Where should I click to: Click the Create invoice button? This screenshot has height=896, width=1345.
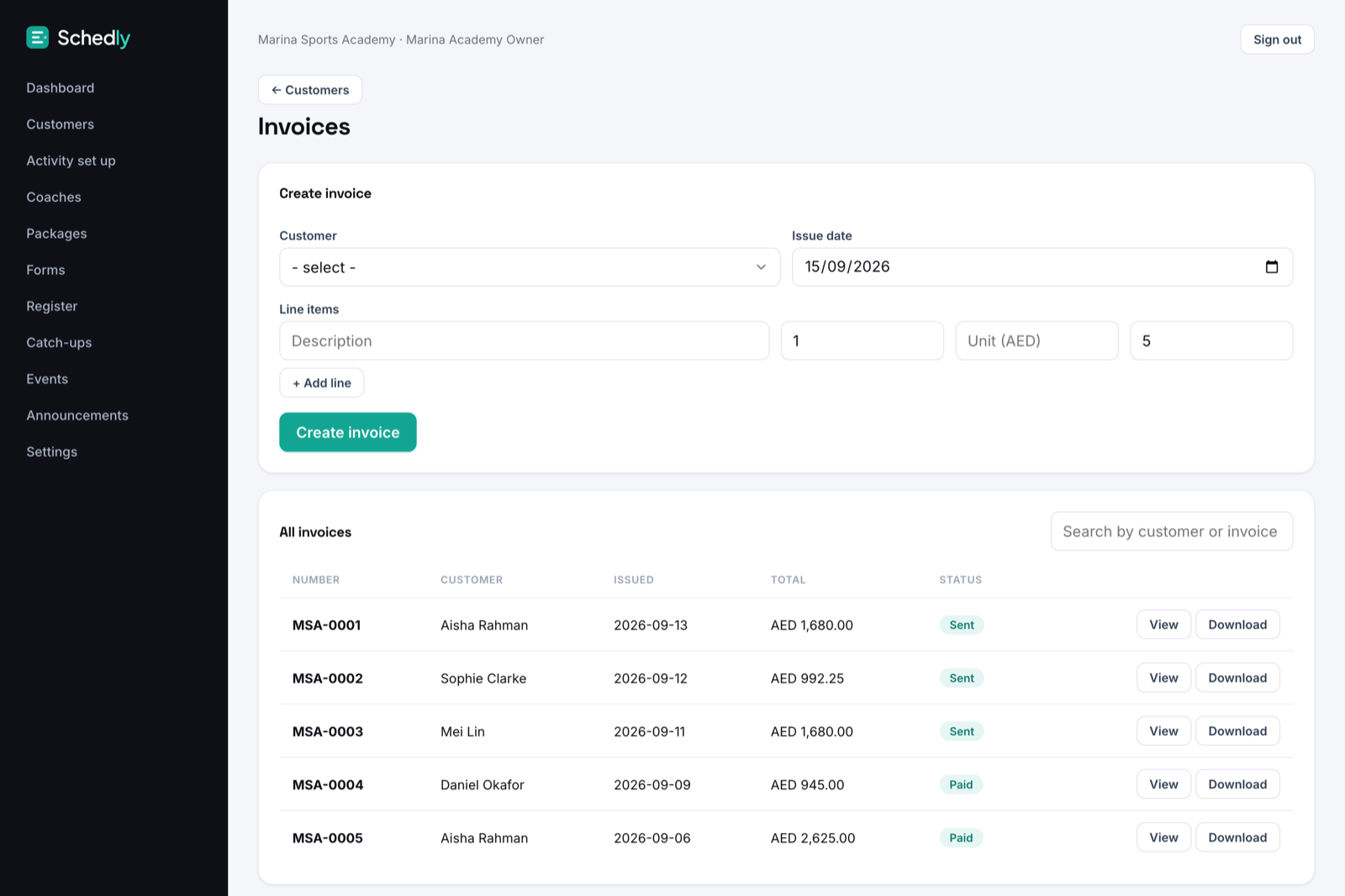[348, 432]
